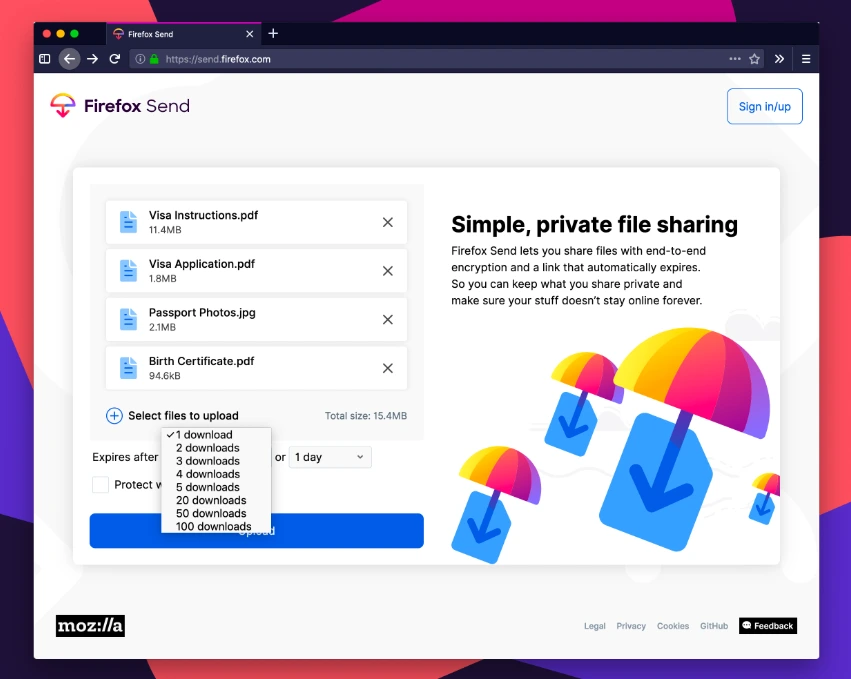Screen dimensions: 851x679
Task: Pick 4 downloads in the dropdown
Action: (216, 474)
